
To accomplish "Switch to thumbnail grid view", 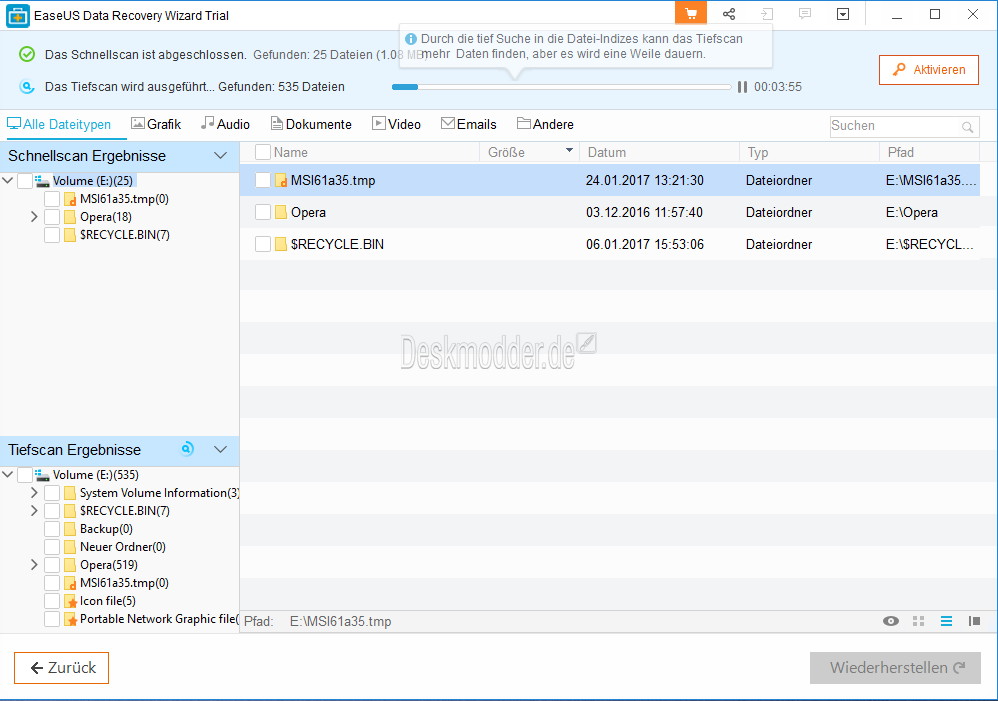I will click(x=918, y=621).
